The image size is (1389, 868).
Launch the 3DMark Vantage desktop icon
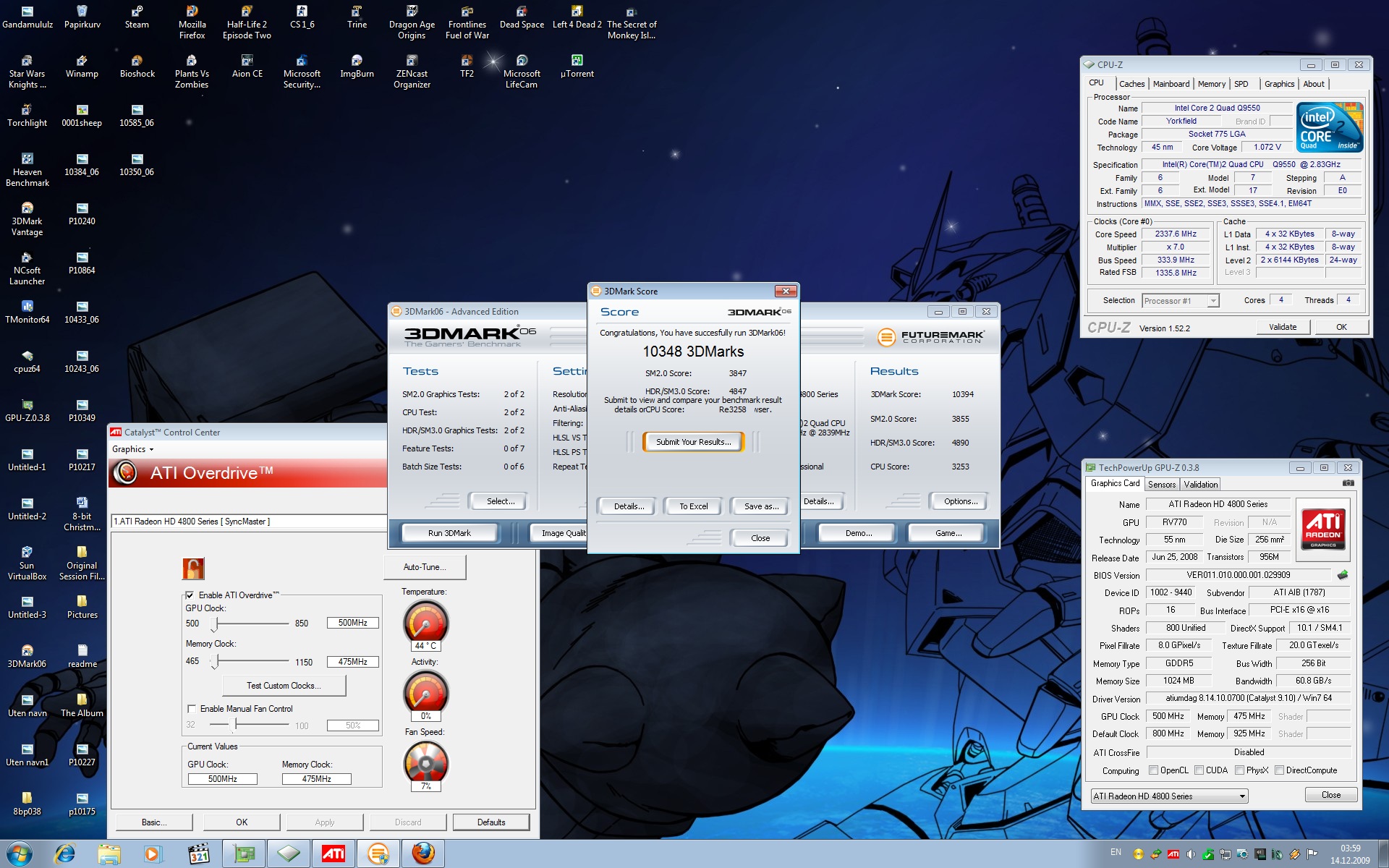pyautogui.click(x=27, y=219)
